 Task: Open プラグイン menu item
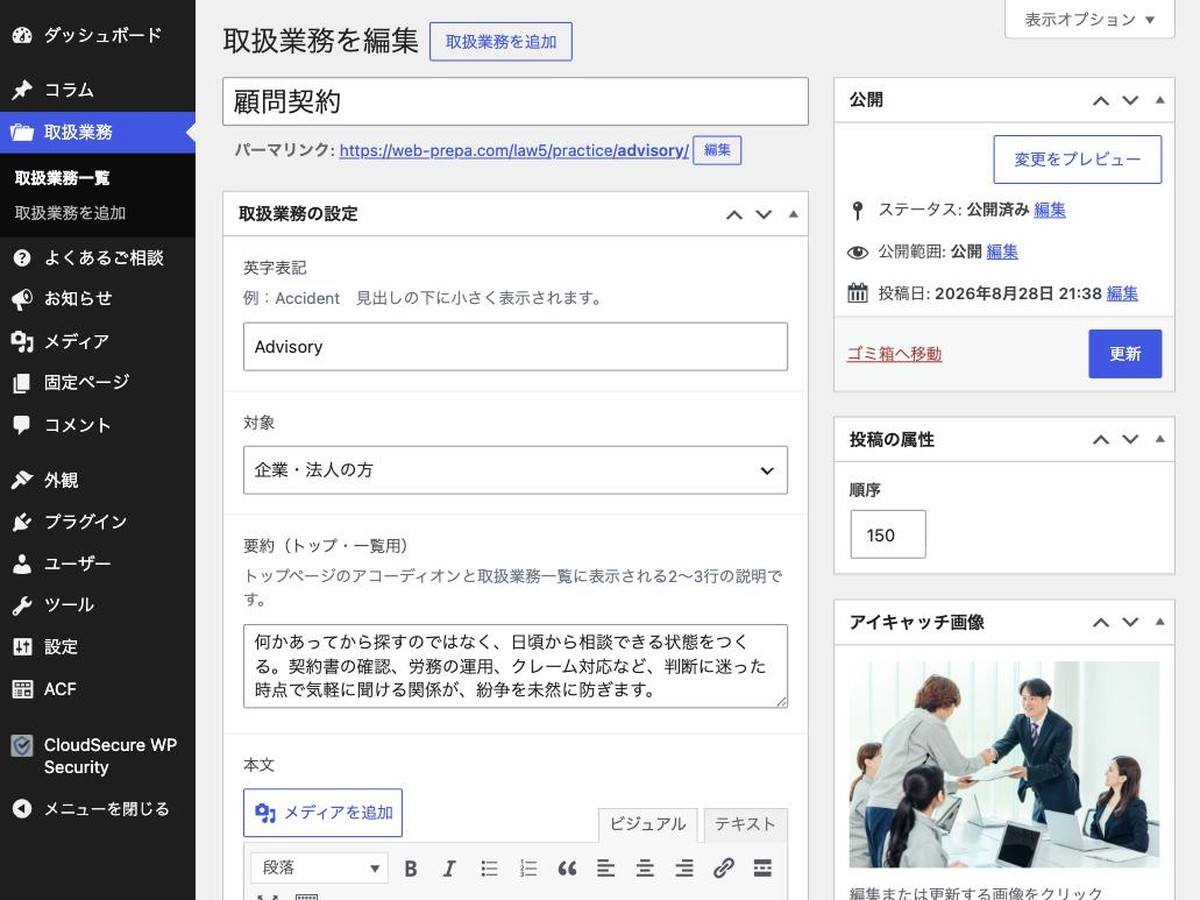click(98, 522)
